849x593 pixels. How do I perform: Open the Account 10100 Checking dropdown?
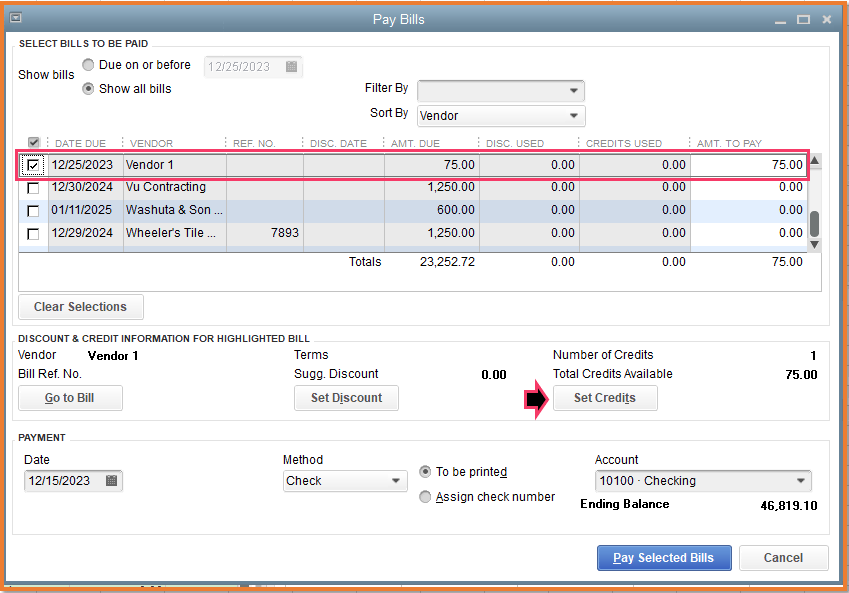coord(703,481)
